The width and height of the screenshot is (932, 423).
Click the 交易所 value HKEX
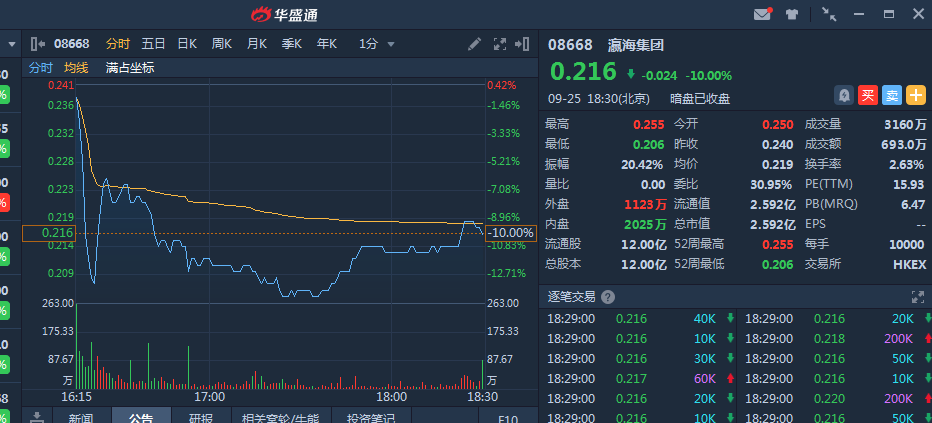coord(909,264)
